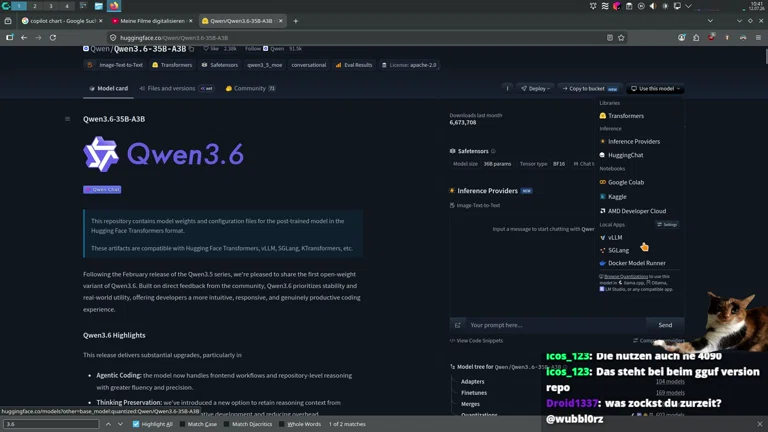Jump to next find match arrow
The width and height of the screenshot is (768, 432).
click(120, 424)
